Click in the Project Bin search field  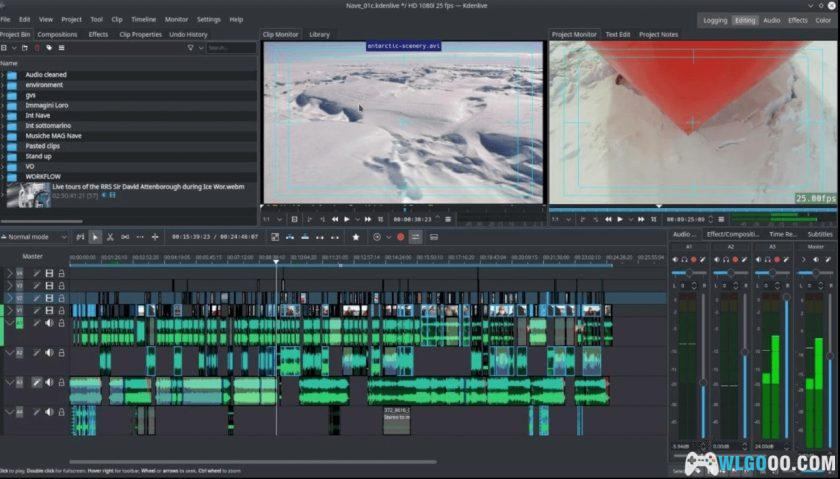(x=231, y=47)
